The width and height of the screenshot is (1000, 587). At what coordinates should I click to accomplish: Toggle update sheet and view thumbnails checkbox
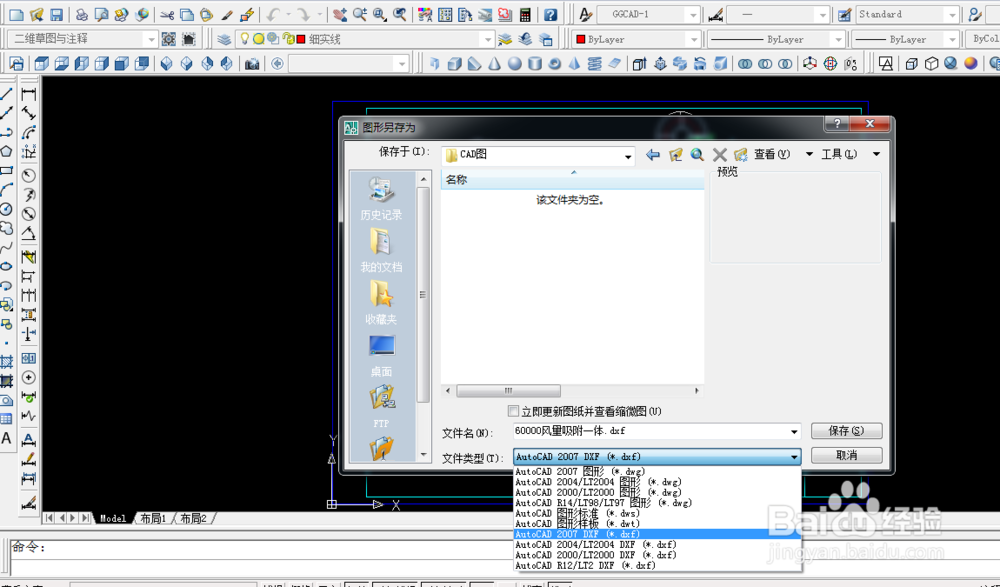click(x=513, y=411)
